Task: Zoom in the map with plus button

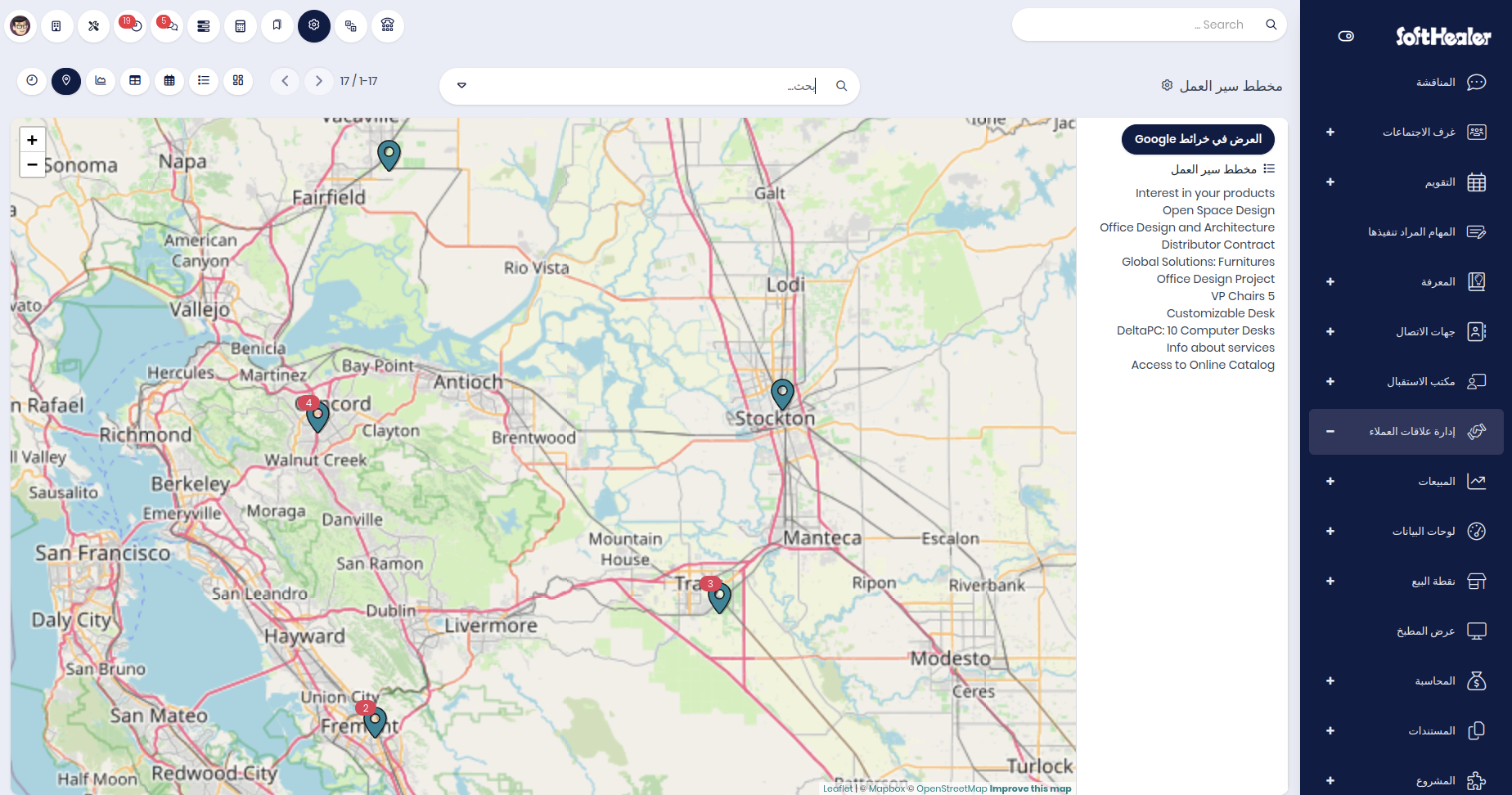Action: point(32,140)
